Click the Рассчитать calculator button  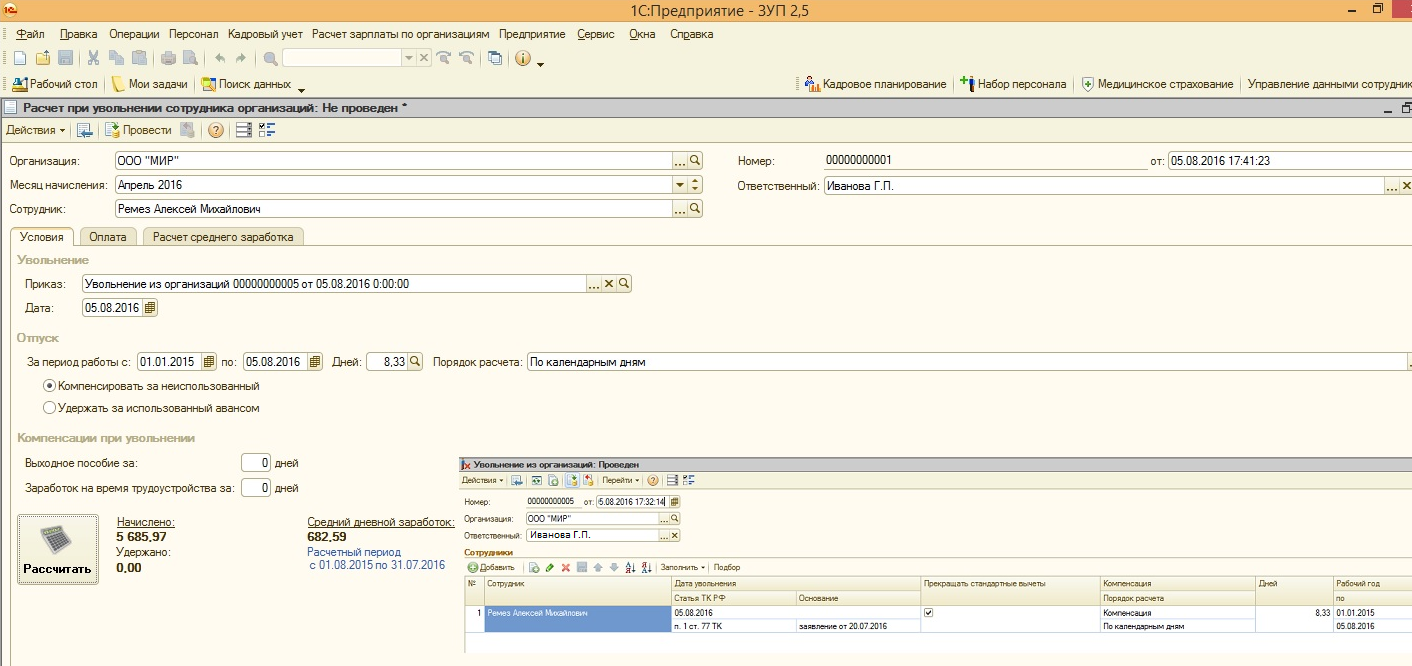pyautogui.click(x=58, y=549)
